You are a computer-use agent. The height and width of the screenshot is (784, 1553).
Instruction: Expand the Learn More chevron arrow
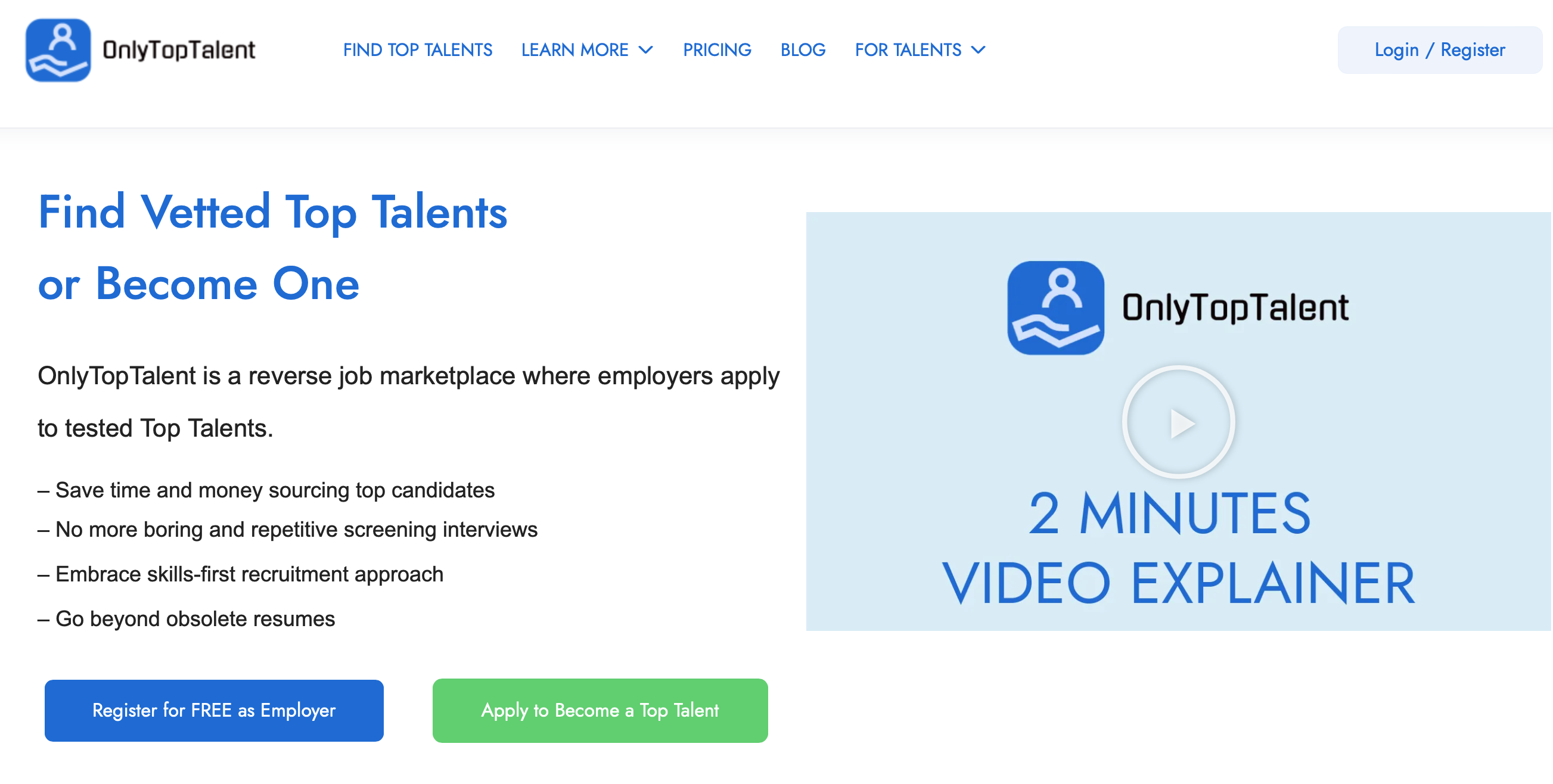[645, 50]
